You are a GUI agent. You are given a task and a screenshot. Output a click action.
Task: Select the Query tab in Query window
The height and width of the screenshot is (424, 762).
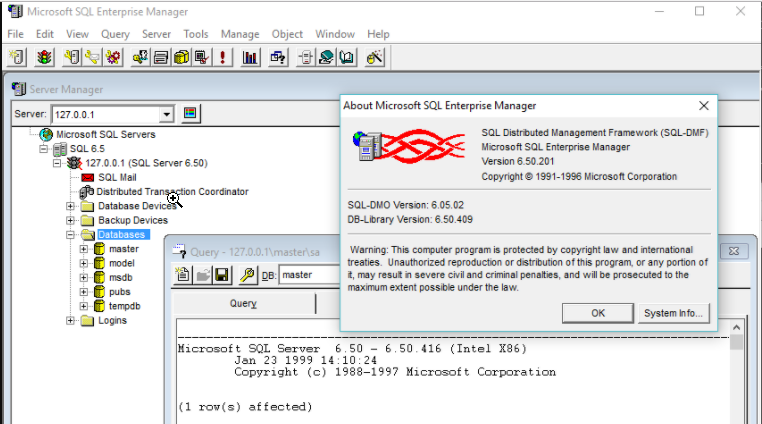244,303
